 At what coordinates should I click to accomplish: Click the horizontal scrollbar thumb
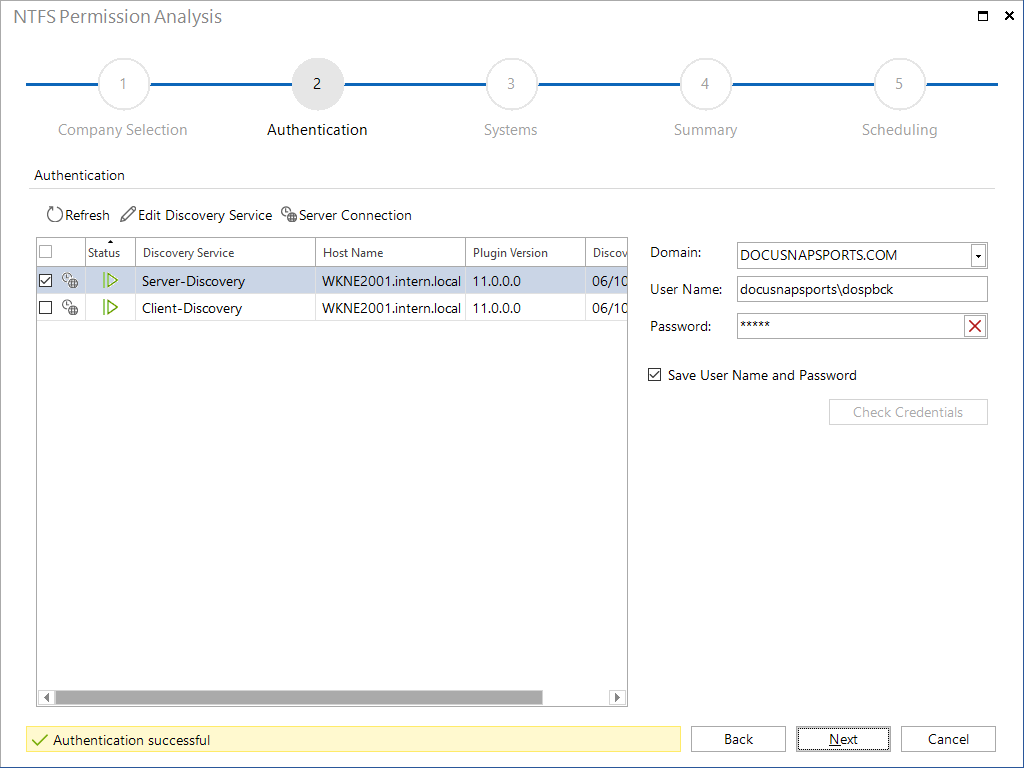tap(299, 697)
